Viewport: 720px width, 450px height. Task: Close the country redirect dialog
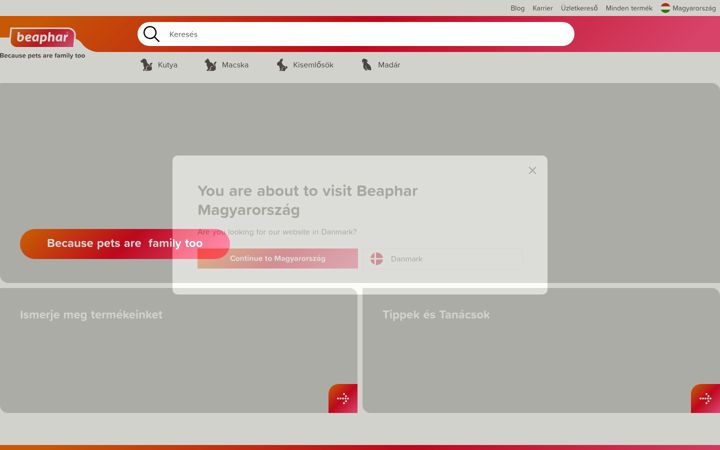click(532, 170)
